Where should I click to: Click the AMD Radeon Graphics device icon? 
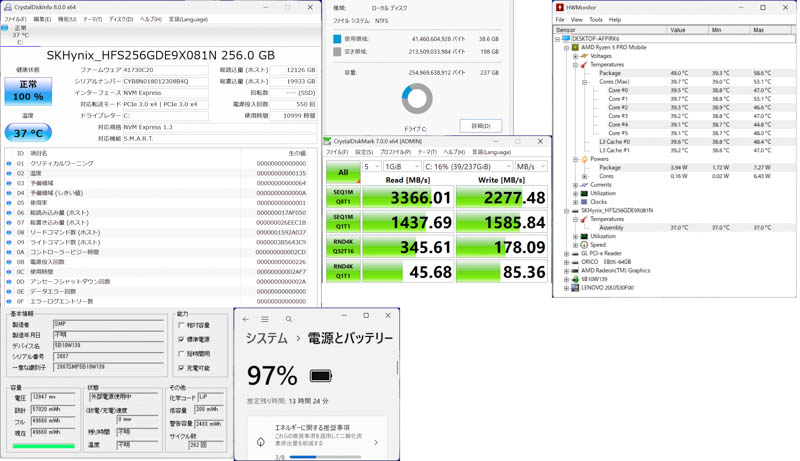pyautogui.click(x=576, y=270)
